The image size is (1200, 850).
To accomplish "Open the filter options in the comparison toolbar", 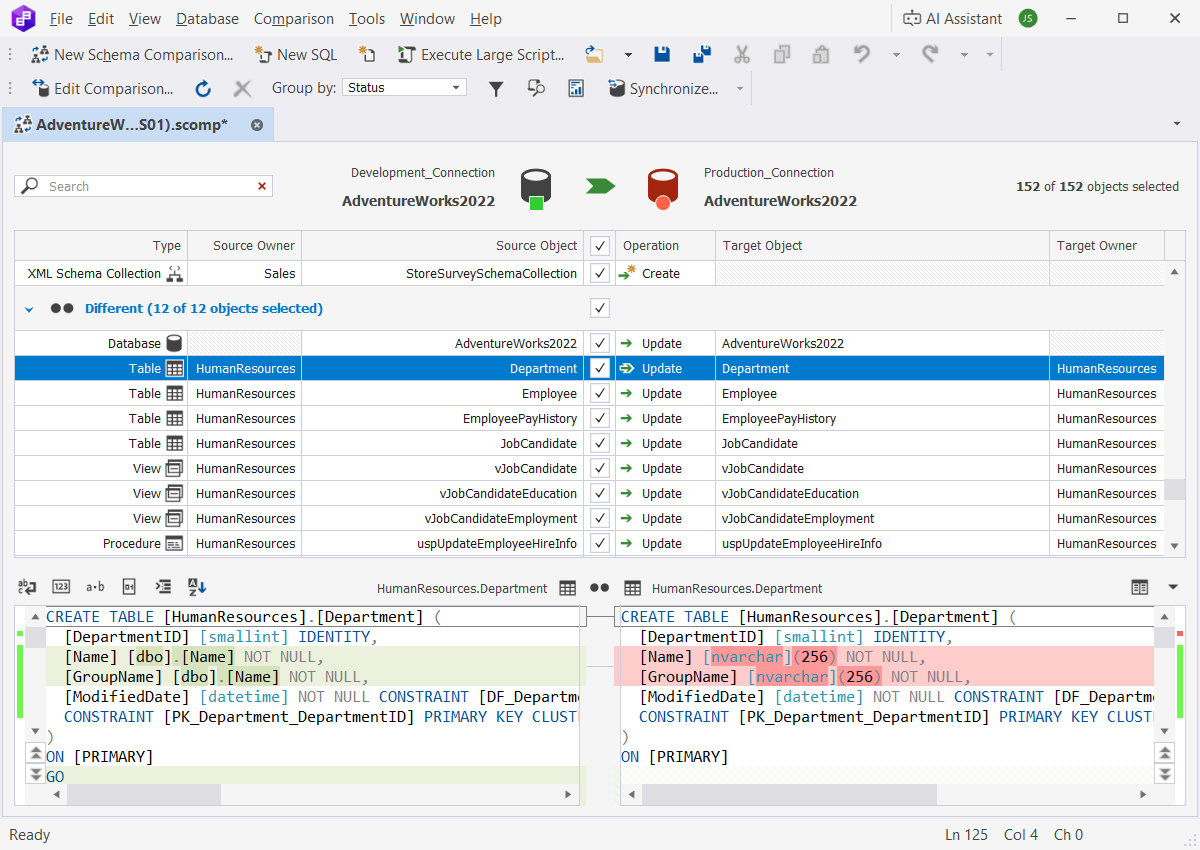I will (496, 88).
